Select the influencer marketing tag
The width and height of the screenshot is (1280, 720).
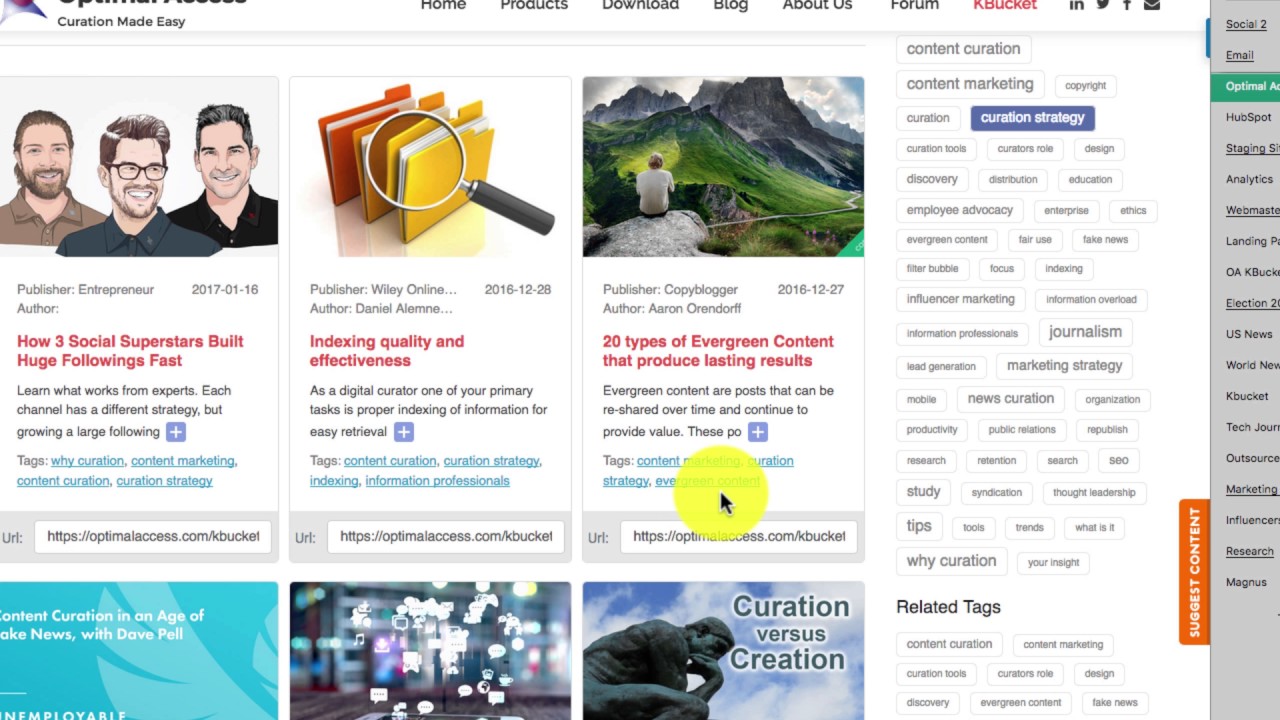click(960, 299)
